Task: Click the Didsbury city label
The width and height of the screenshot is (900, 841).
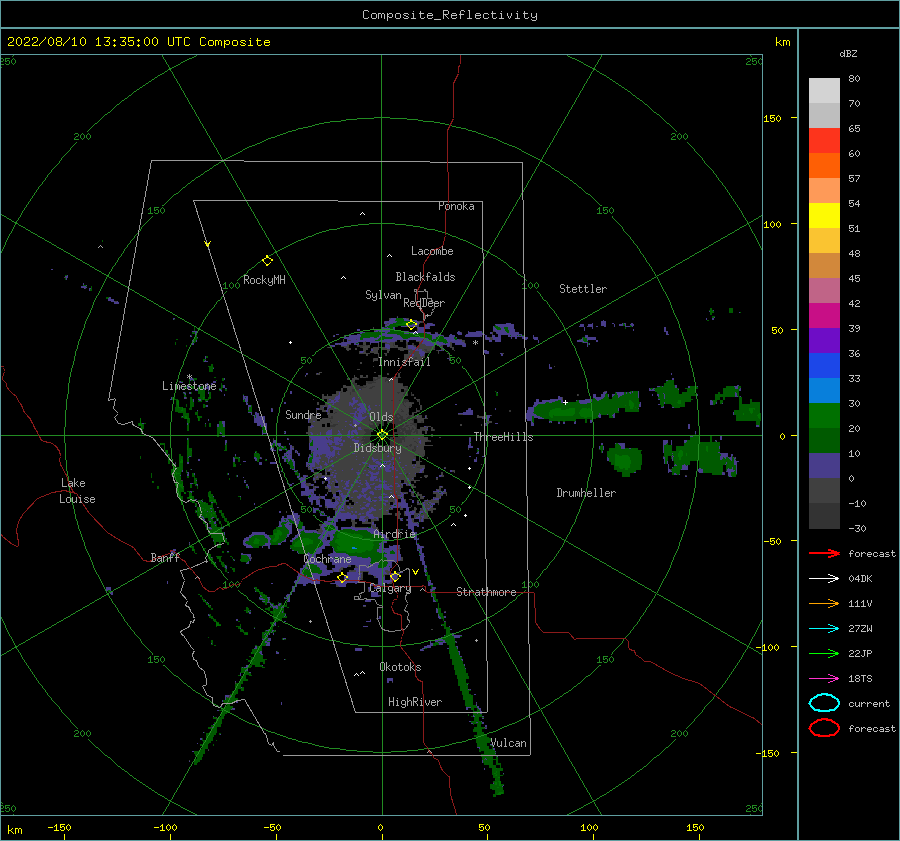Action: 377,448
